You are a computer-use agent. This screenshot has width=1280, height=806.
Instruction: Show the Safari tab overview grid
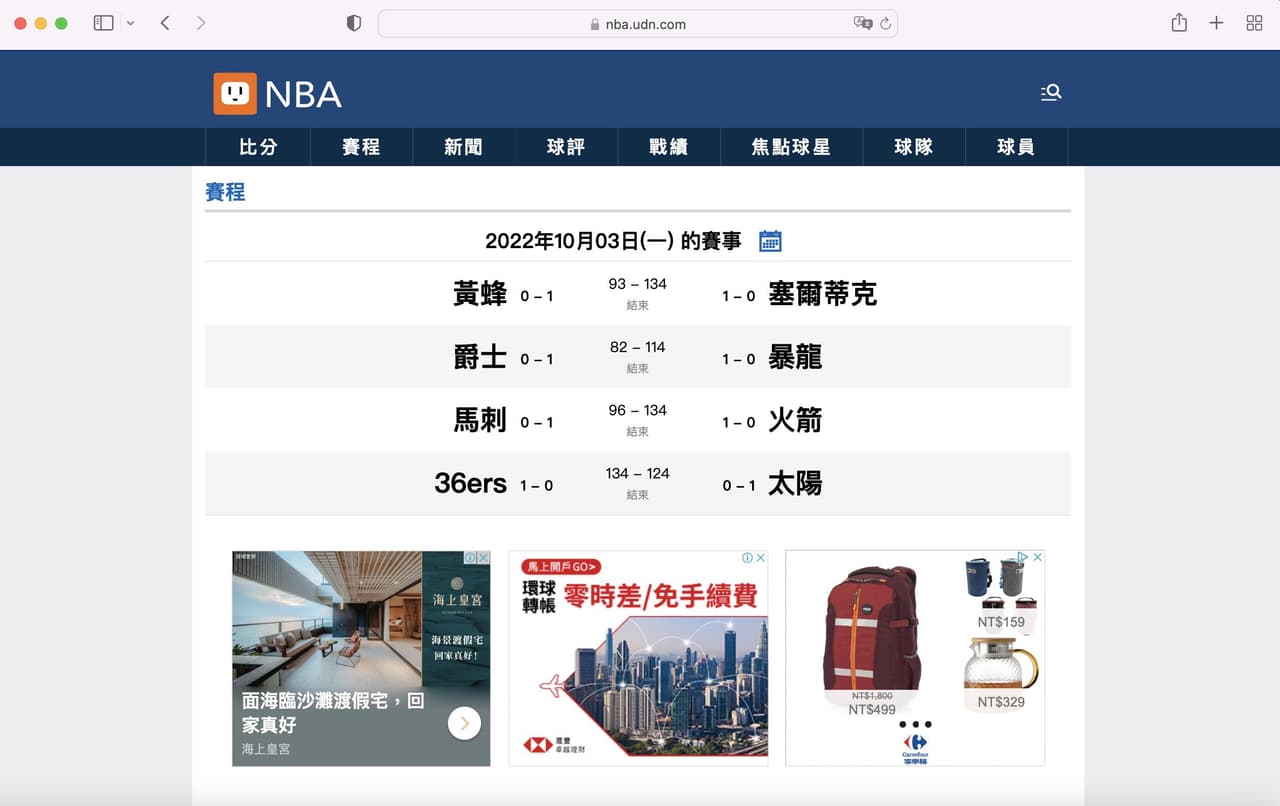[1254, 23]
